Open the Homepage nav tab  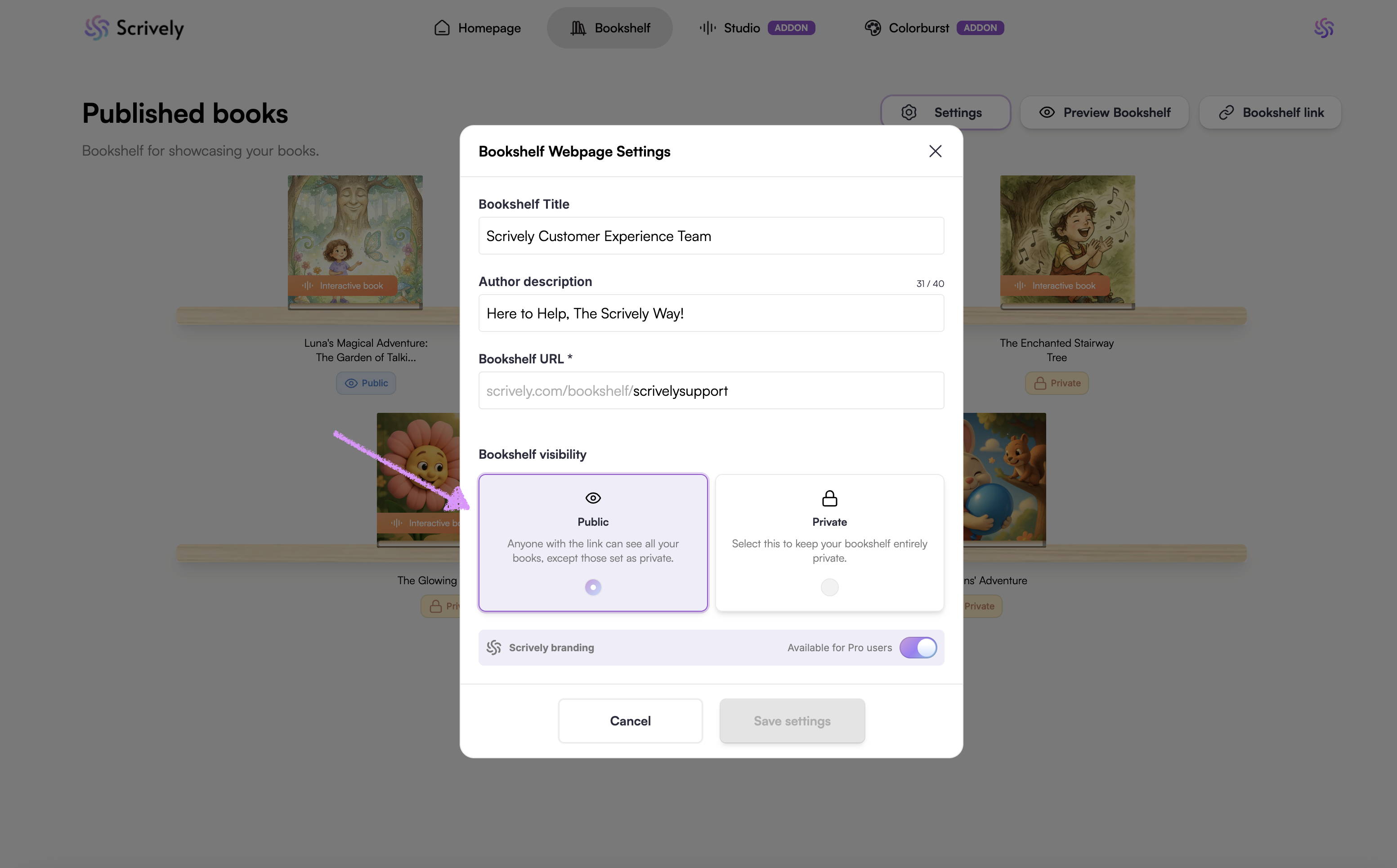[478, 27]
